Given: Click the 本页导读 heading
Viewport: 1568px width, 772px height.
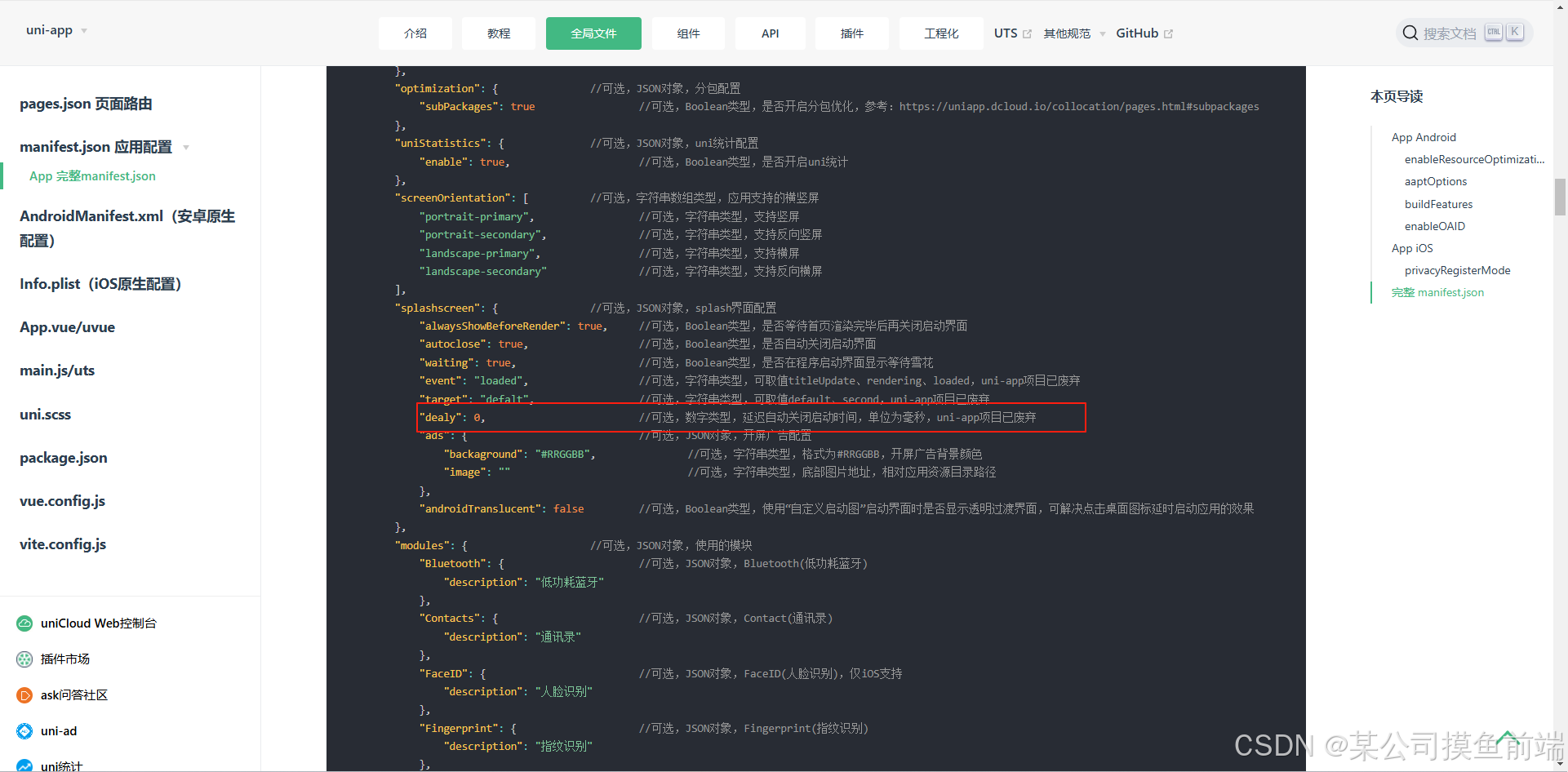Looking at the screenshot, I should (x=1397, y=96).
